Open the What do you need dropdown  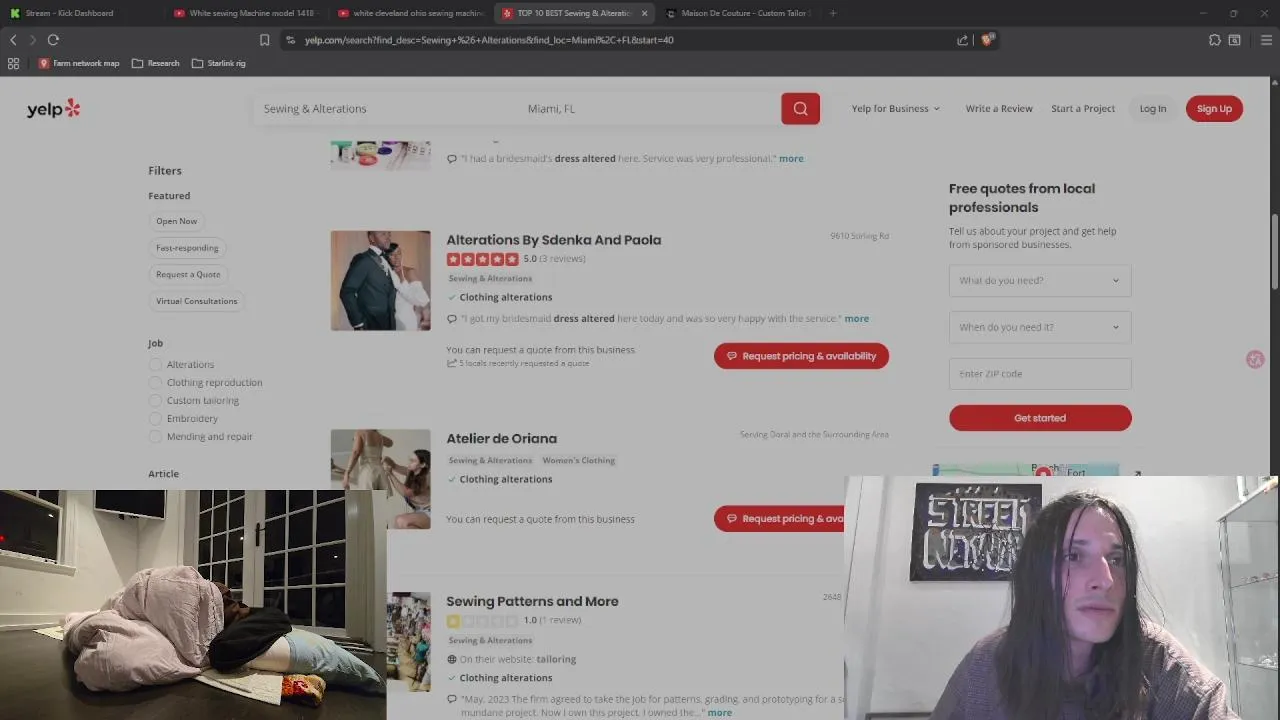pyautogui.click(x=1040, y=280)
